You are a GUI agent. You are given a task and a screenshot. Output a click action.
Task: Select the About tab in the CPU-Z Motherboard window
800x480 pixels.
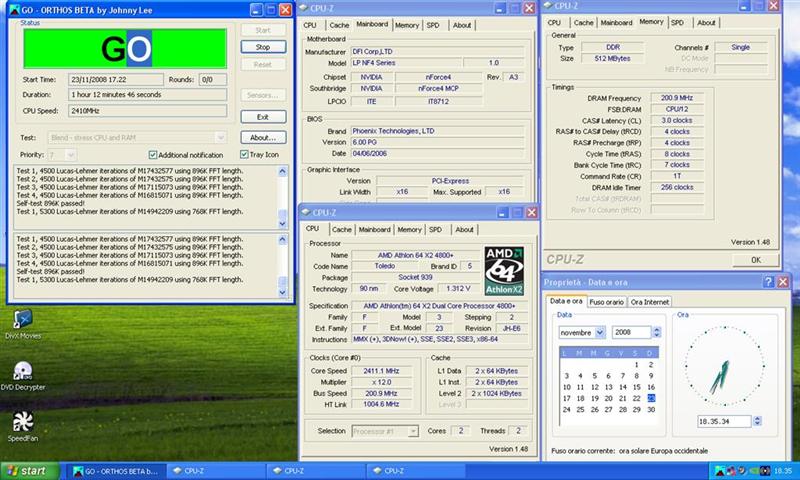pos(462,25)
